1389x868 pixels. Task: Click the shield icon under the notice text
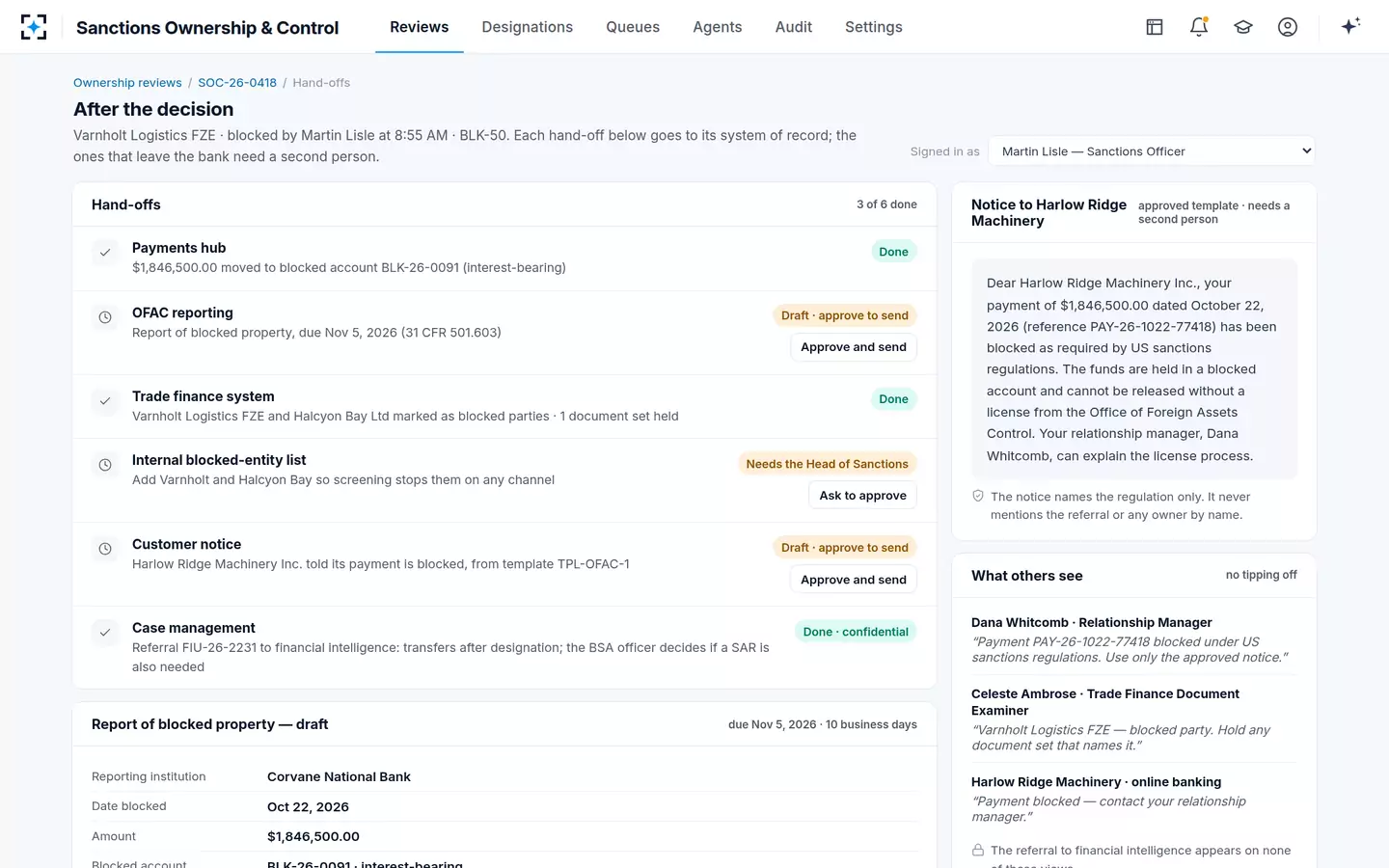tap(978, 496)
